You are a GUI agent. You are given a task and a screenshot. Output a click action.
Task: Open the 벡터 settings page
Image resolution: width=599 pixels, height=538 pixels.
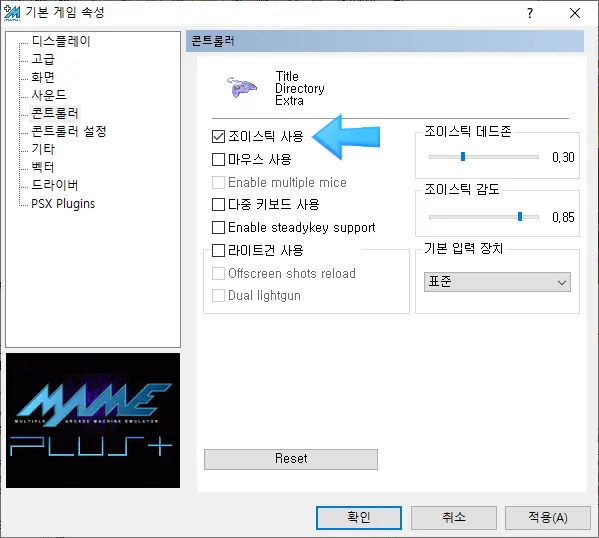point(43,167)
